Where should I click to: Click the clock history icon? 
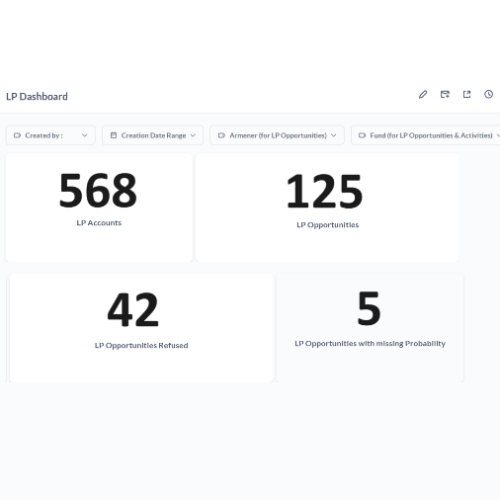point(488,94)
